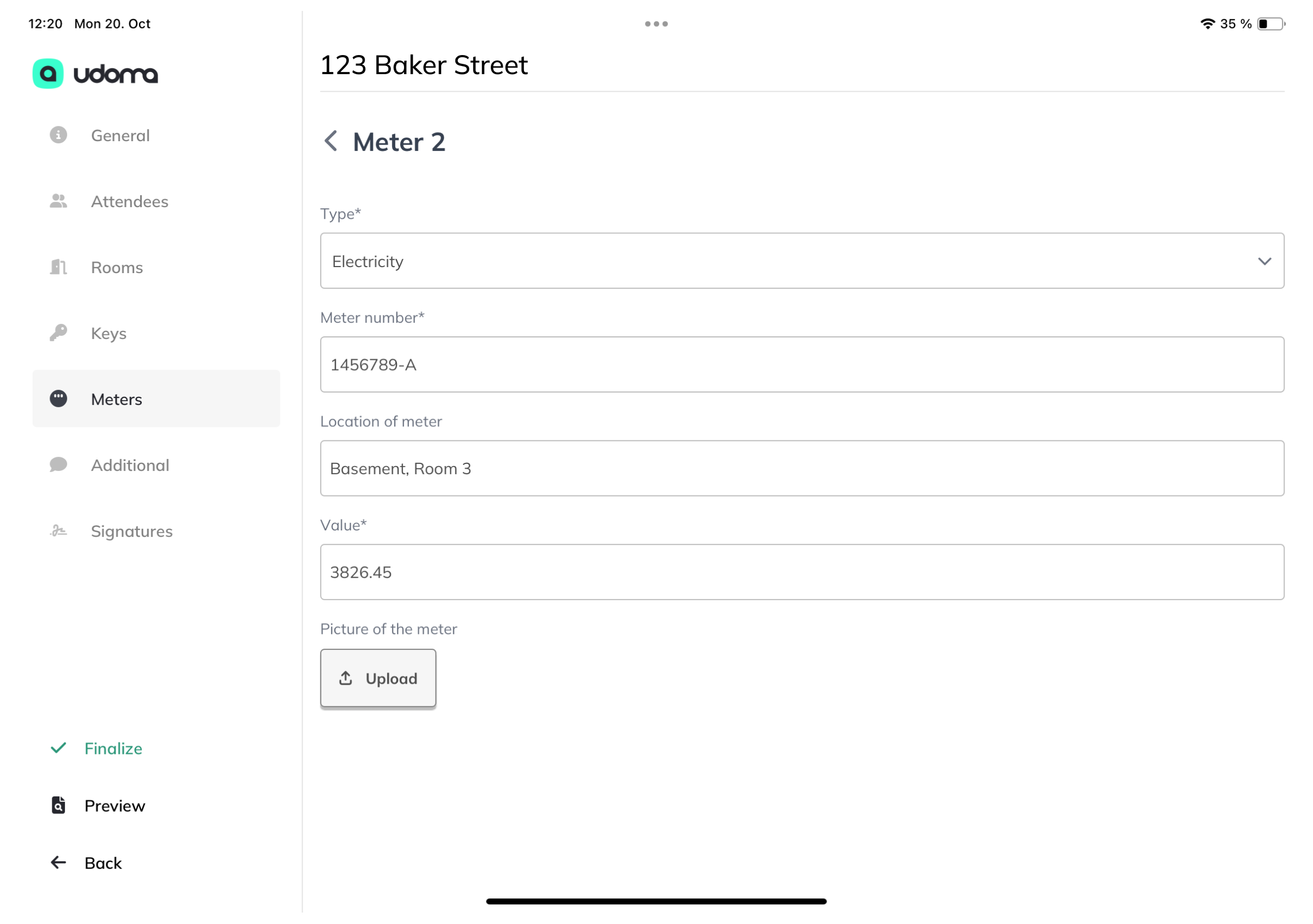
Task: Click into the Location of meter field
Action: (802, 468)
